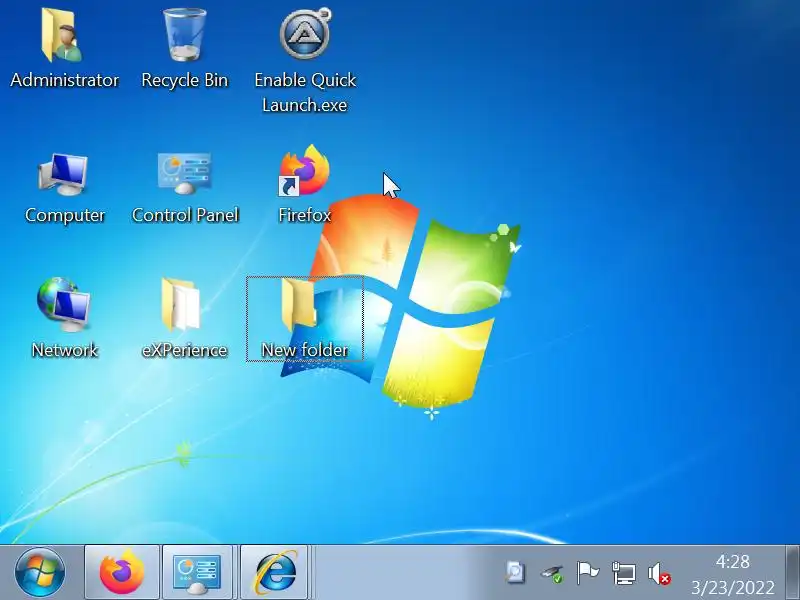The height and width of the screenshot is (600, 800).
Task: Click the muted volume speaker icon
Action: (x=659, y=573)
